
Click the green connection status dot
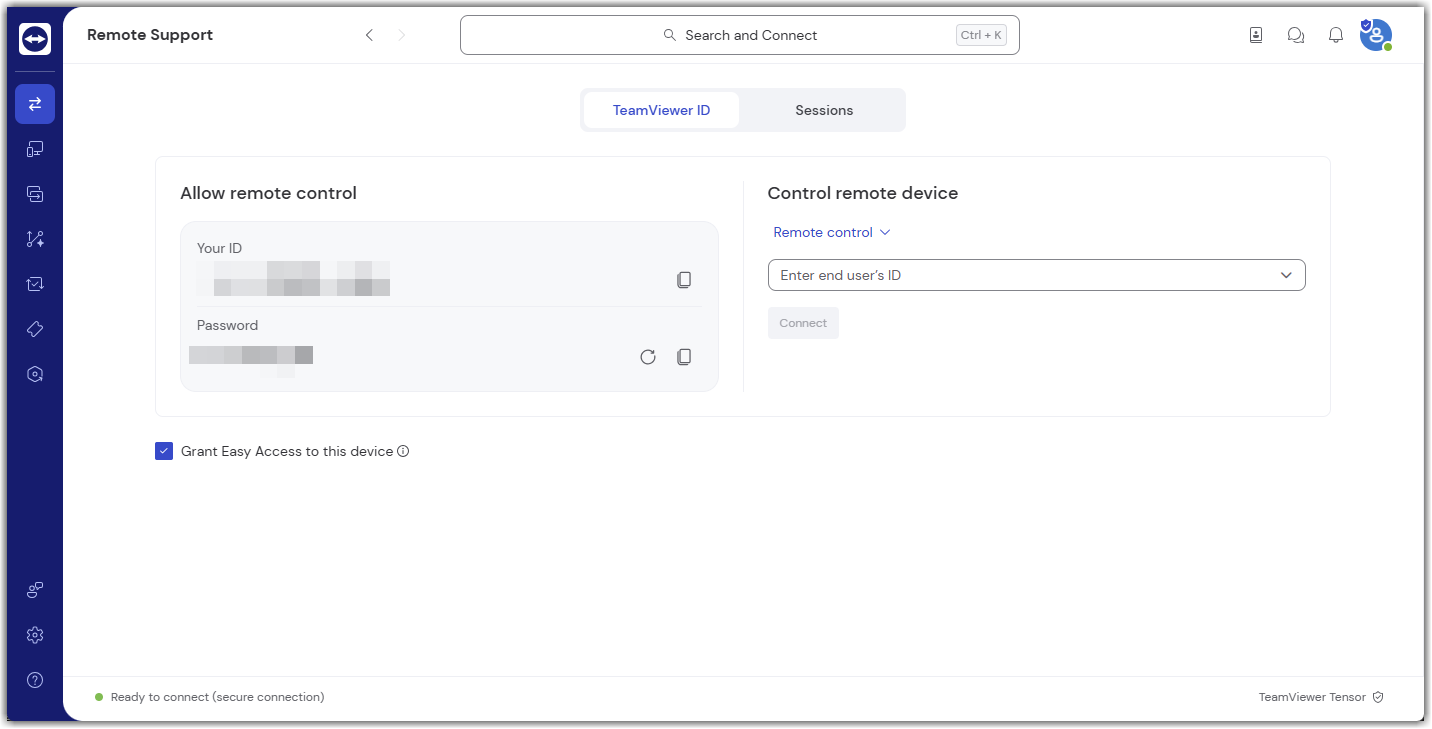[99, 697]
